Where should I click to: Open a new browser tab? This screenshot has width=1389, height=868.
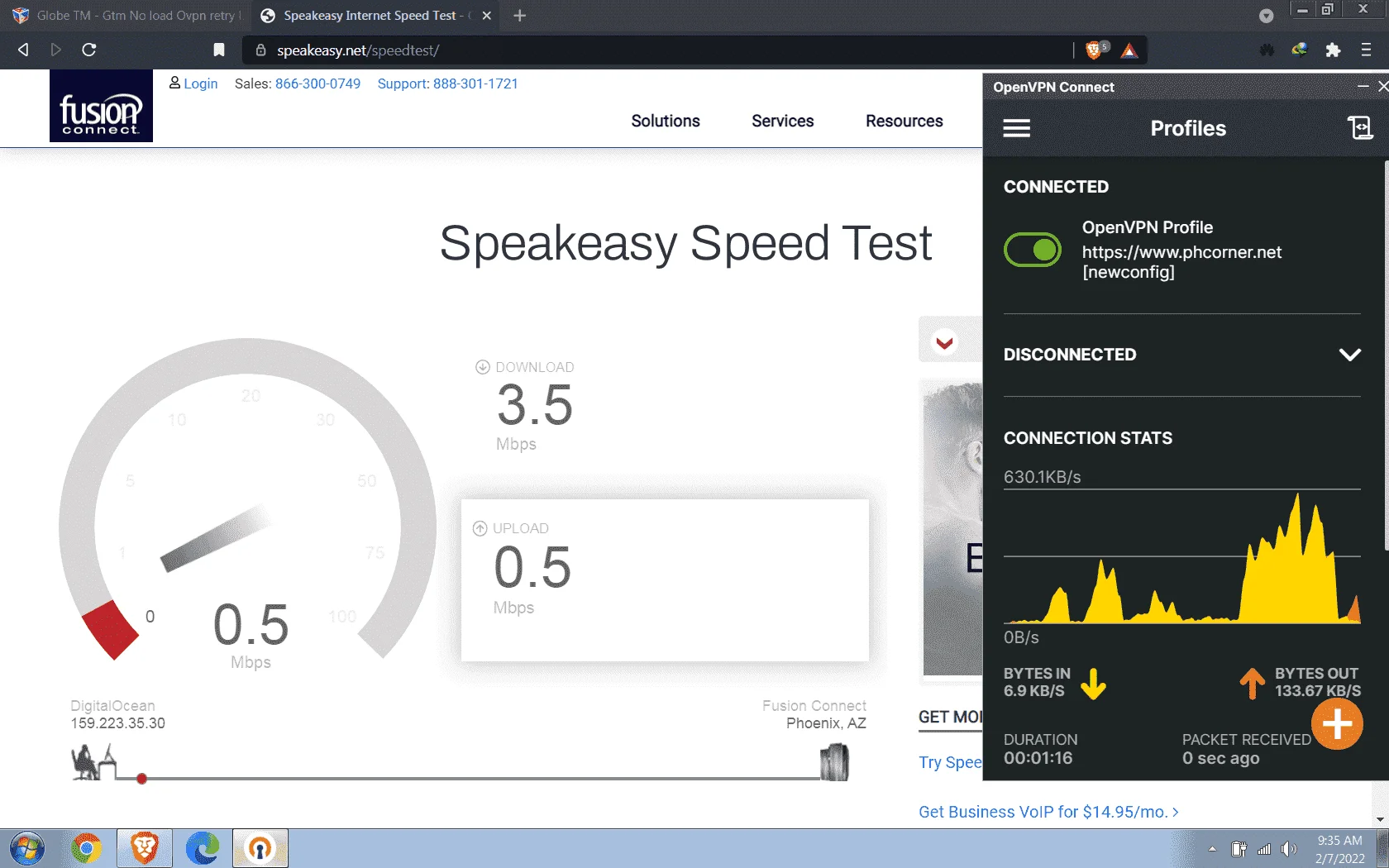(519, 16)
